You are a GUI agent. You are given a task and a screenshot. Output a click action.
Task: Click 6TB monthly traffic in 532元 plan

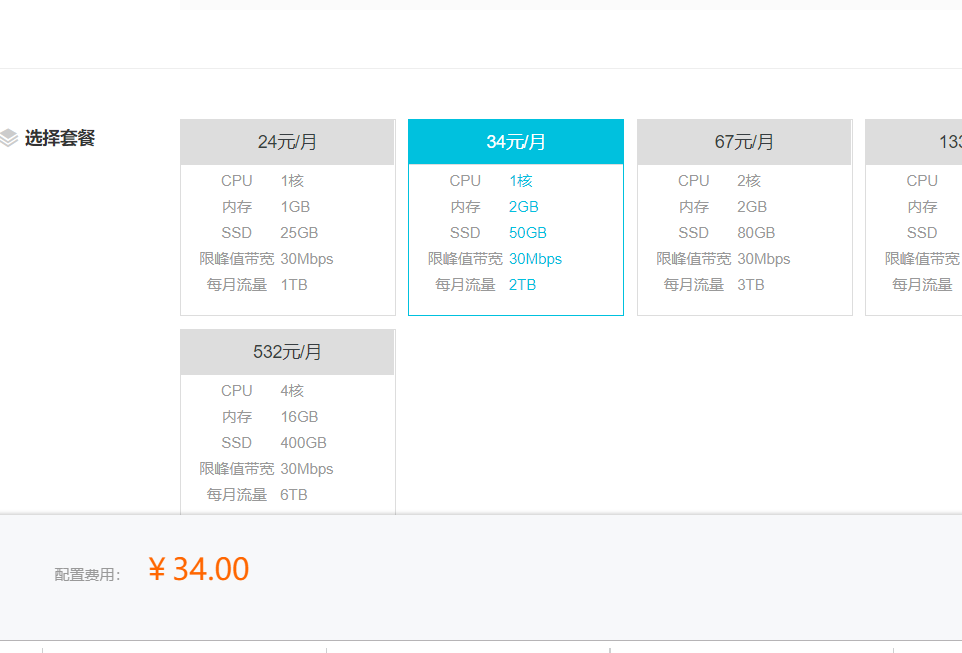pyautogui.click(x=294, y=495)
